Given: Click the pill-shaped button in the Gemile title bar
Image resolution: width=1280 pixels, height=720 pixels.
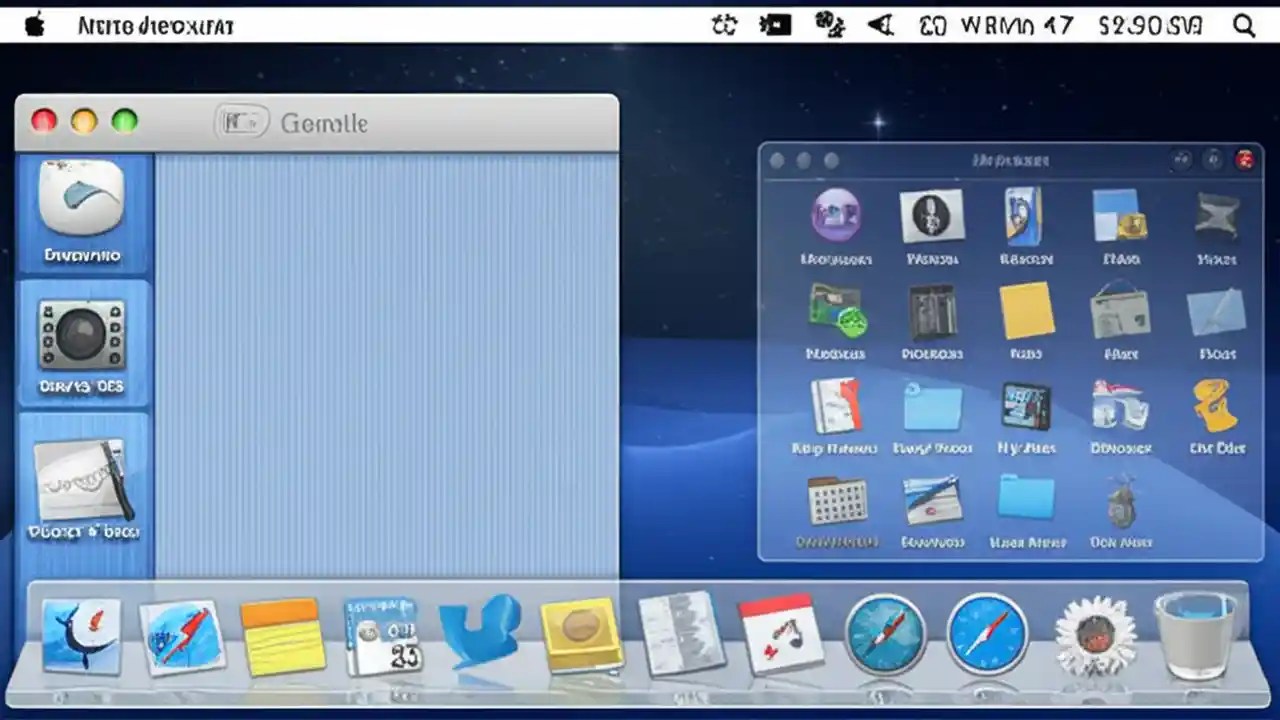Looking at the screenshot, I should pyautogui.click(x=241, y=122).
